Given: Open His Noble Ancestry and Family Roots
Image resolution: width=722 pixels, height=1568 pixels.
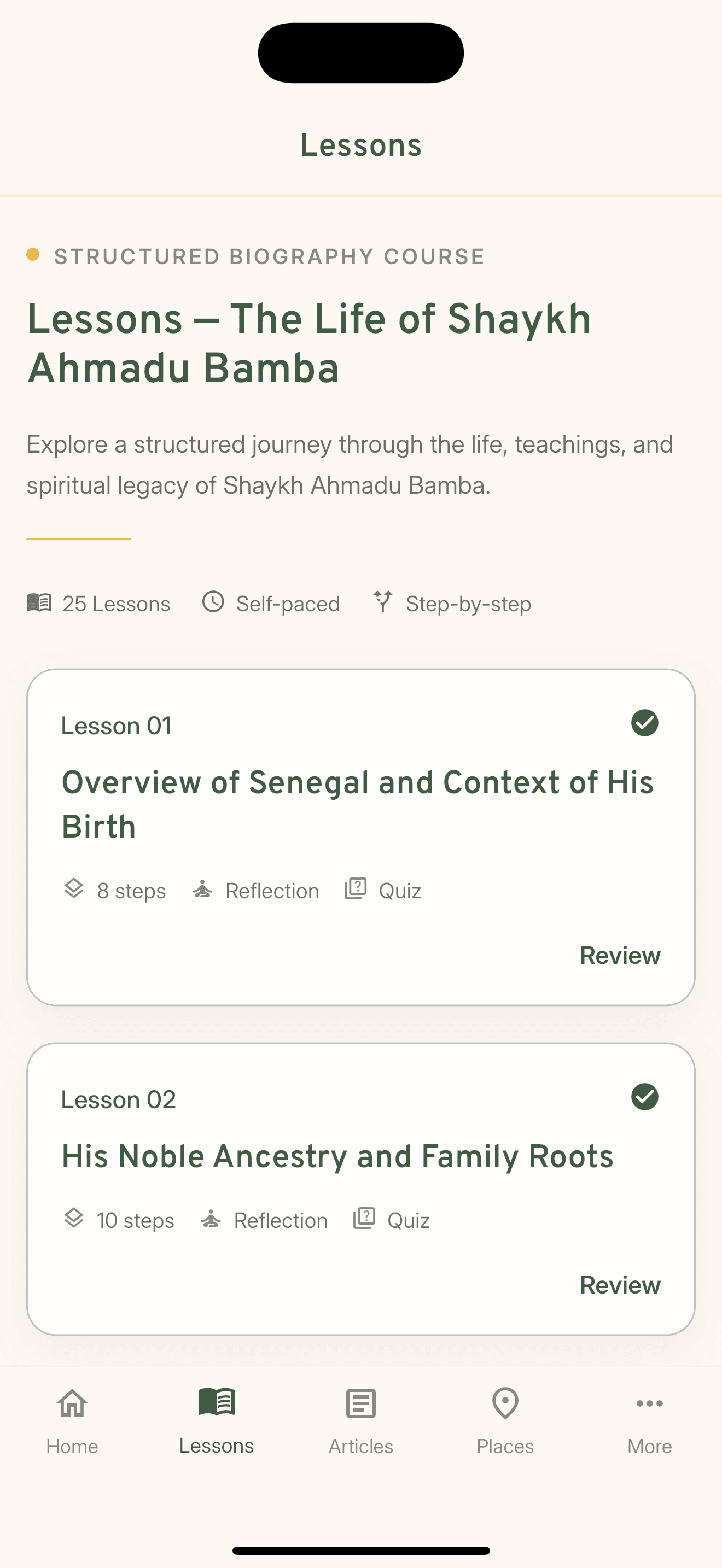Looking at the screenshot, I should click(337, 1156).
